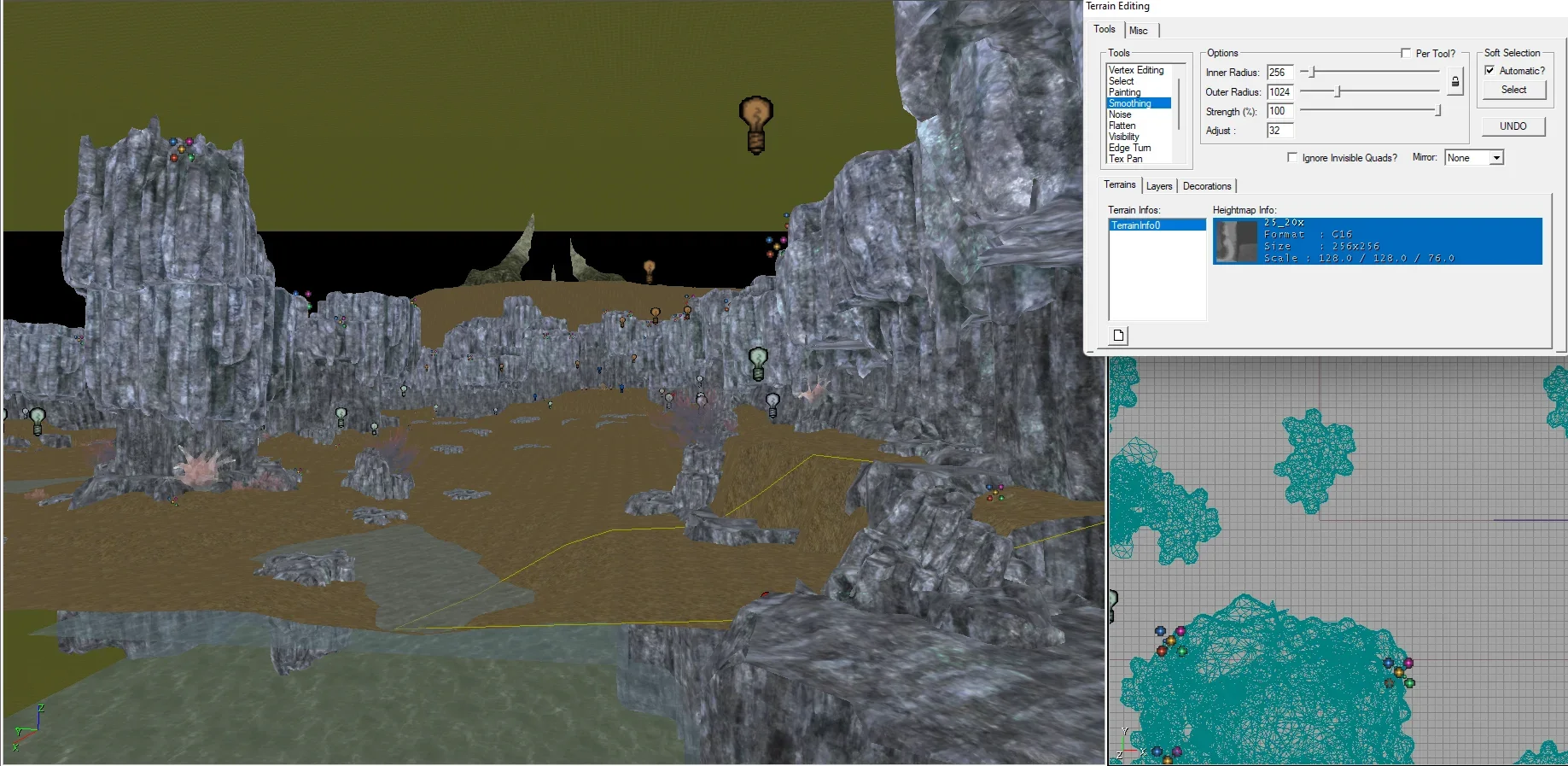The height and width of the screenshot is (766, 1568).
Task: Enable the Per Tool? checkbox
Action: coord(1406,53)
